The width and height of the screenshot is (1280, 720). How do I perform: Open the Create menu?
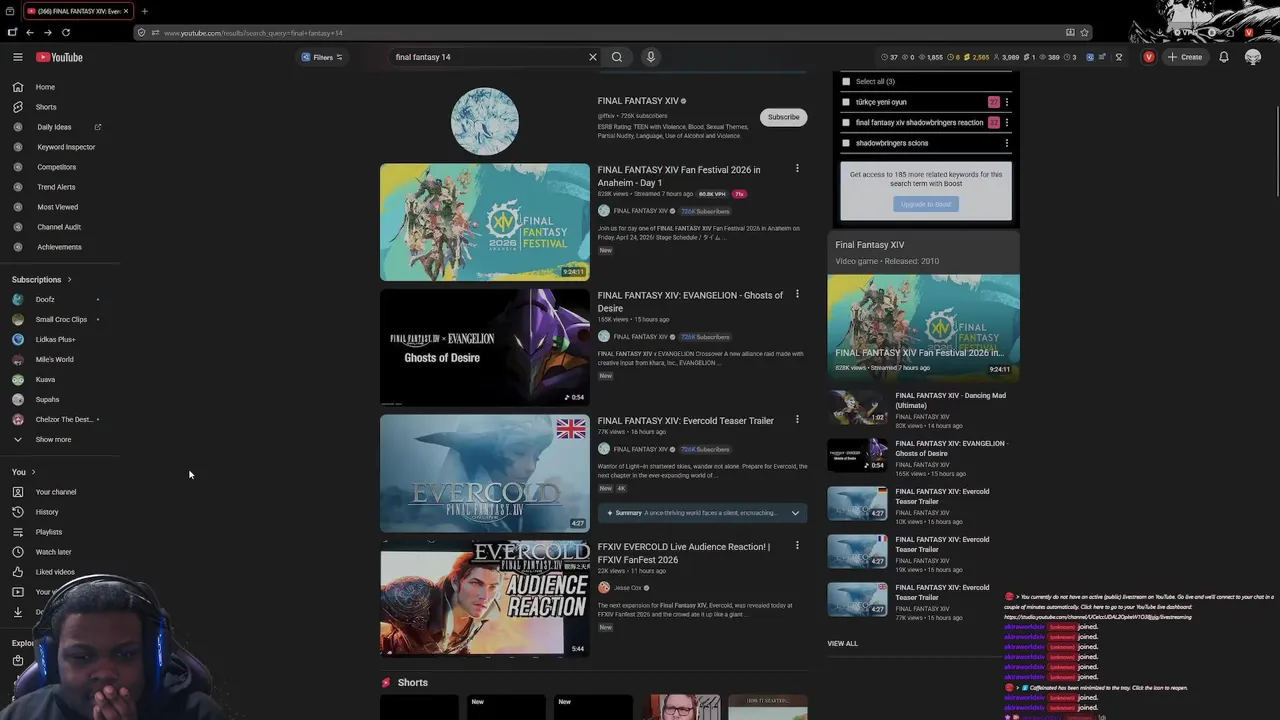click(1185, 57)
